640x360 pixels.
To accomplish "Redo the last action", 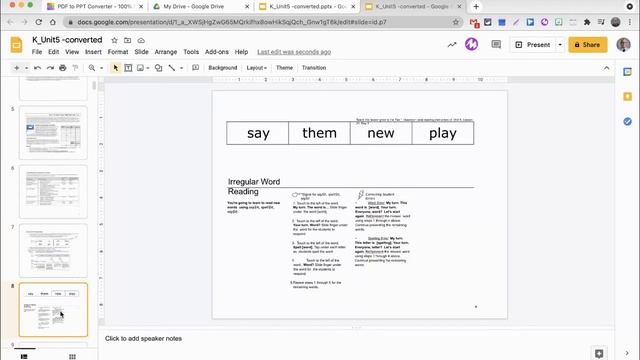I will click(50, 68).
